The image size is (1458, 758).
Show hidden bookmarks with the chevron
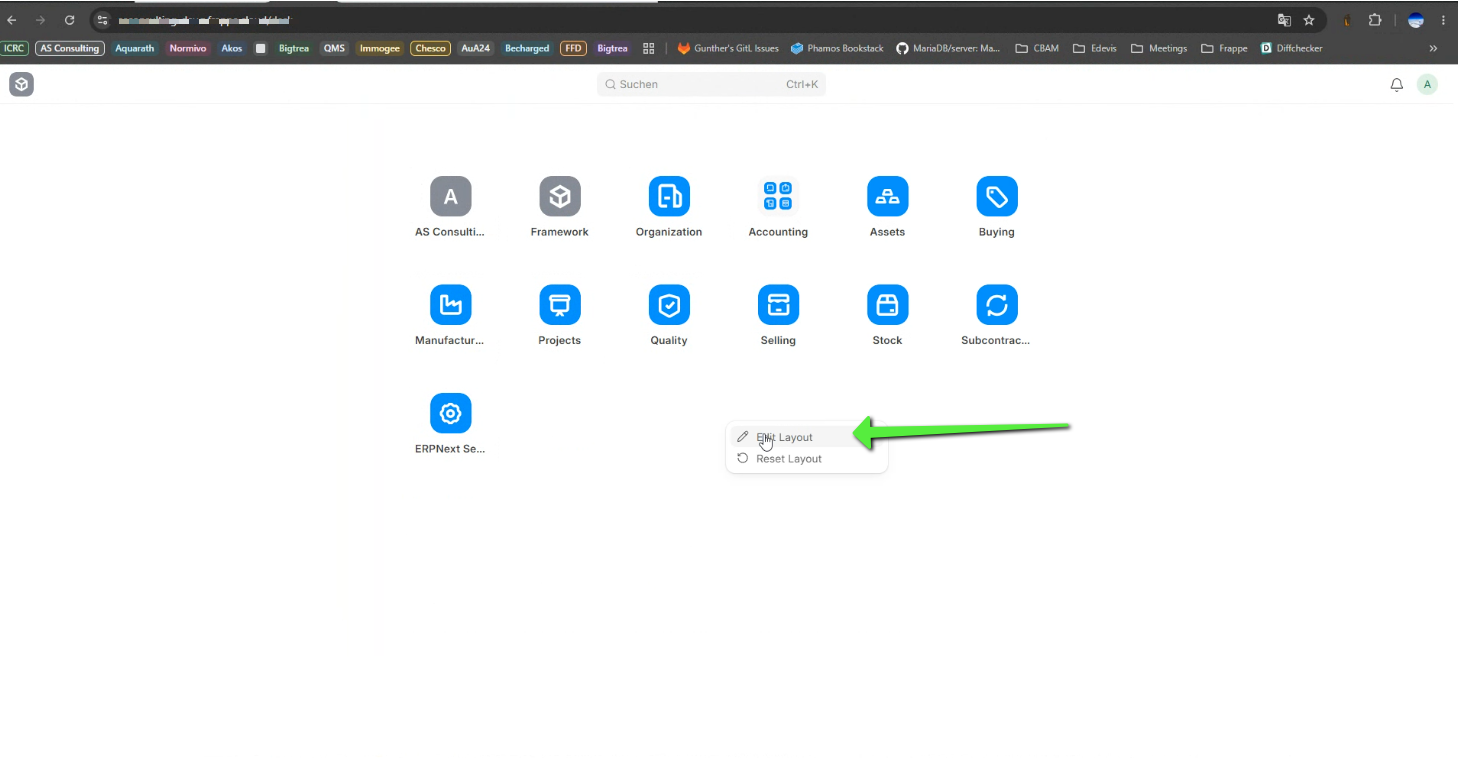(x=1433, y=48)
